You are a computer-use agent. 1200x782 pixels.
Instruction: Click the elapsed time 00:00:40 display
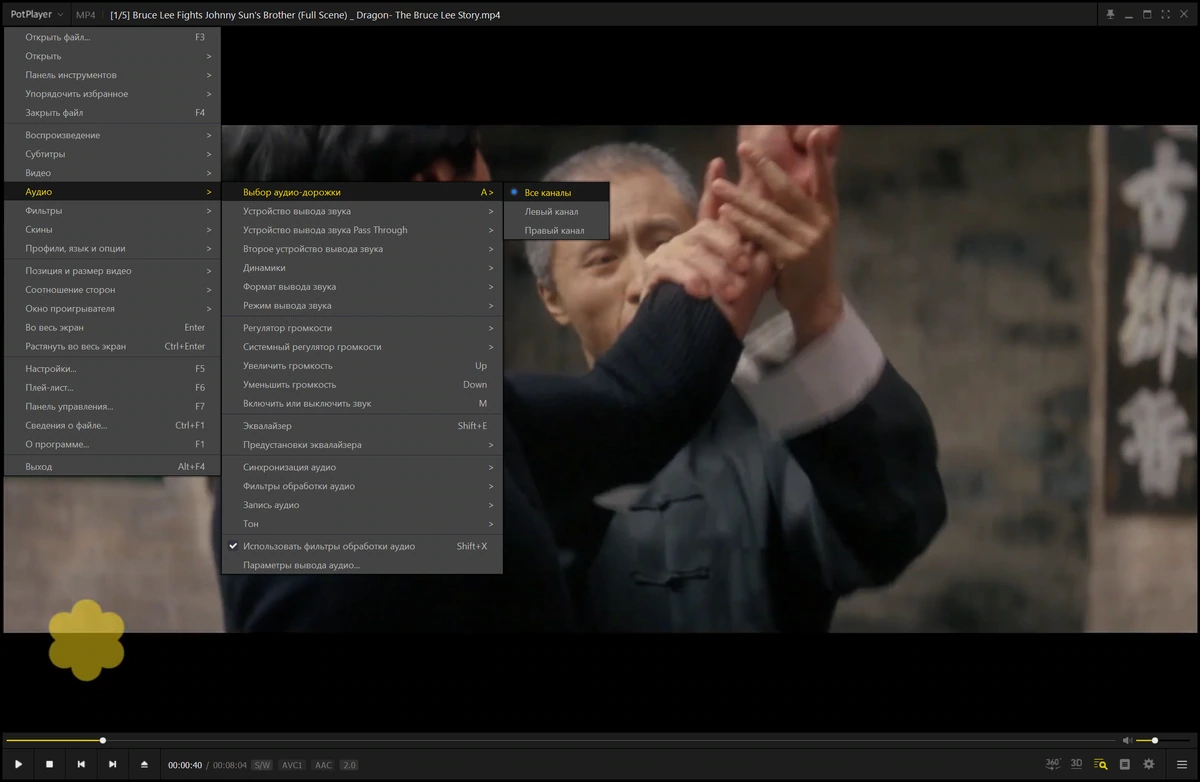(185, 765)
